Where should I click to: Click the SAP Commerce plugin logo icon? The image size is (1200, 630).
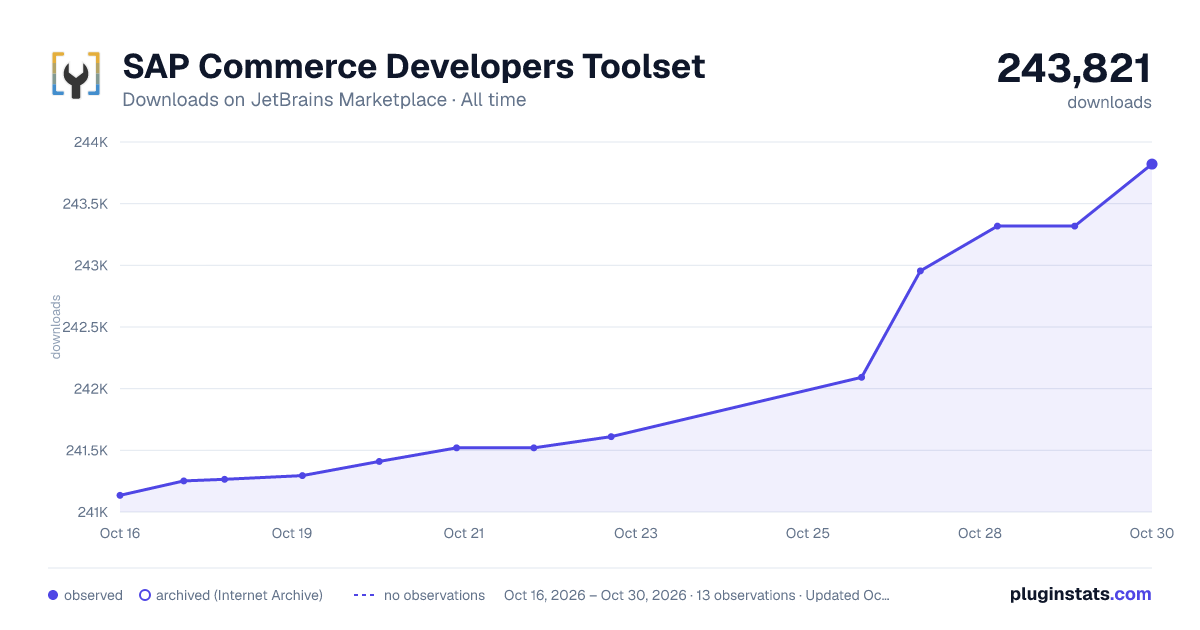pos(76,74)
